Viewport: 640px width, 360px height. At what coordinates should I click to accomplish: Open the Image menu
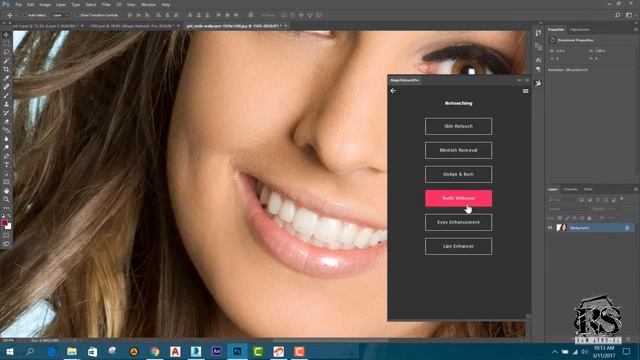click(45, 4)
